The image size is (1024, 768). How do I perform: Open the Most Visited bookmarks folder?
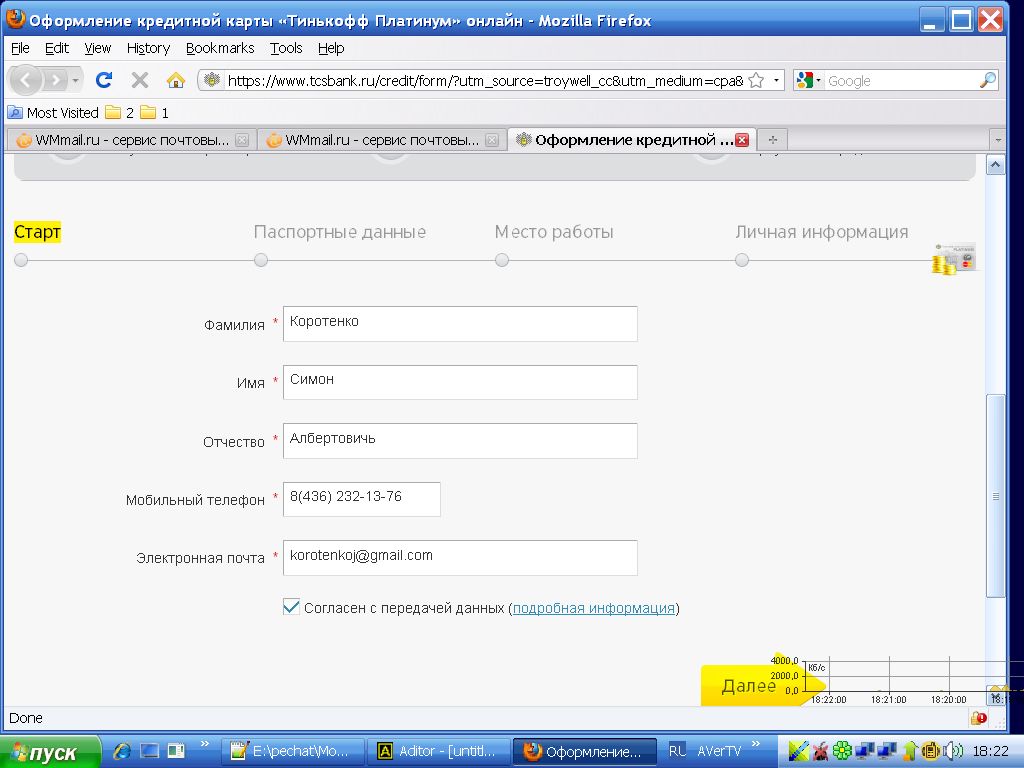(x=54, y=112)
